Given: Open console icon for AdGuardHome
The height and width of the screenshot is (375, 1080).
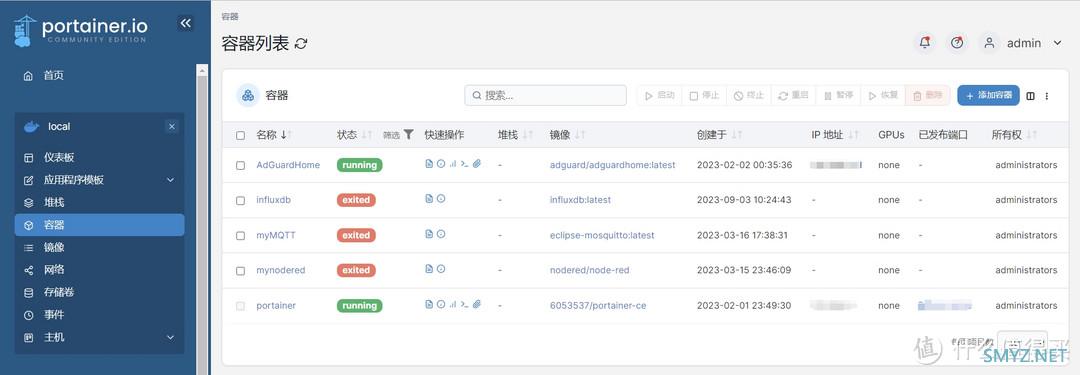Looking at the screenshot, I should (464, 163).
